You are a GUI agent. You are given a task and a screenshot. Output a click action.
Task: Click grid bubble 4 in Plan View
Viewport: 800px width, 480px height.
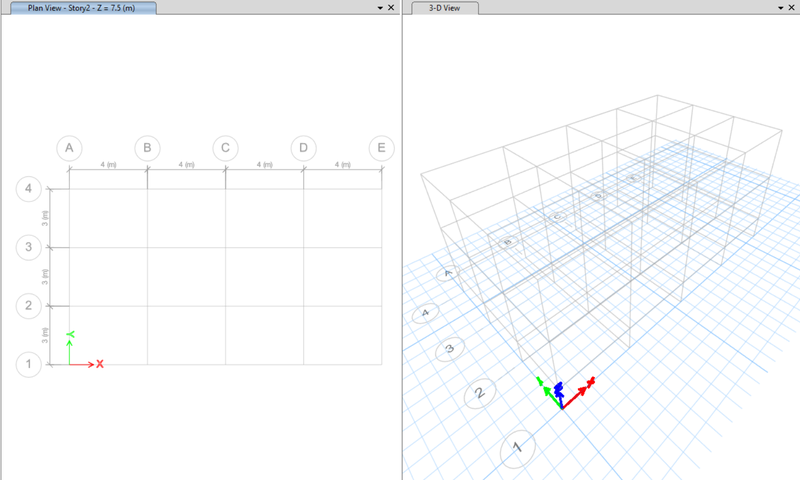click(x=29, y=189)
